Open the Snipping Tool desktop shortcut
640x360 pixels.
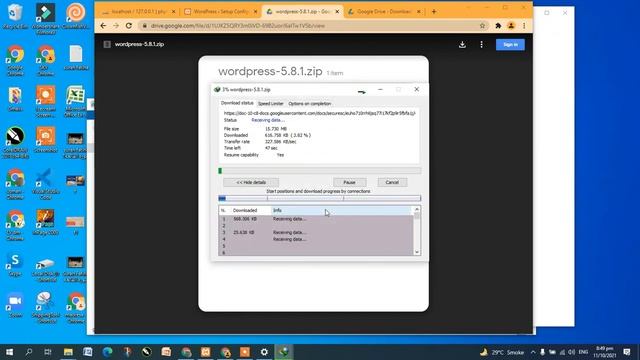[45, 307]
